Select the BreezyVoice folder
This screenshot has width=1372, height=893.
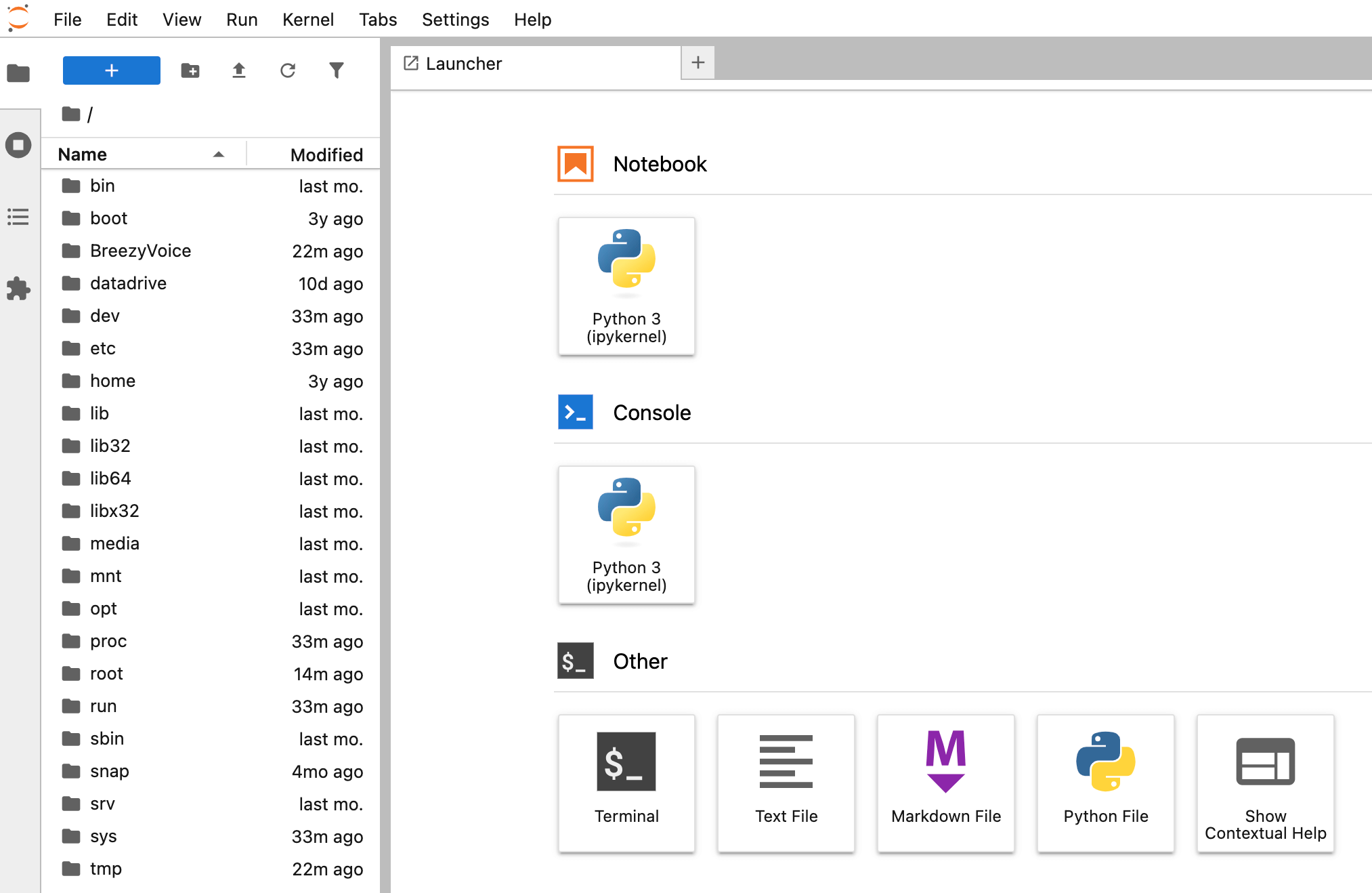click(x=211, y=251)
